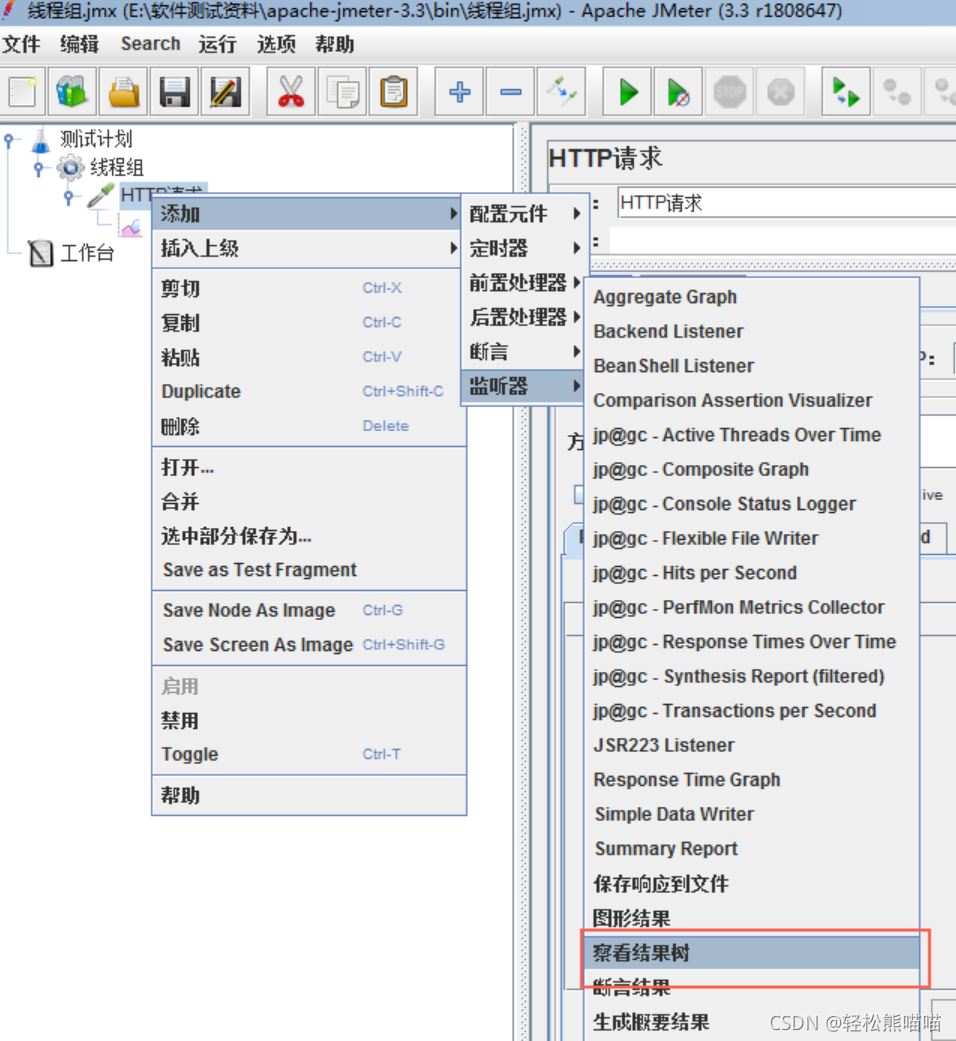Start the test with green play icon
The height and width of the screenshot is (1041, 956).
(x=627, y=92)
